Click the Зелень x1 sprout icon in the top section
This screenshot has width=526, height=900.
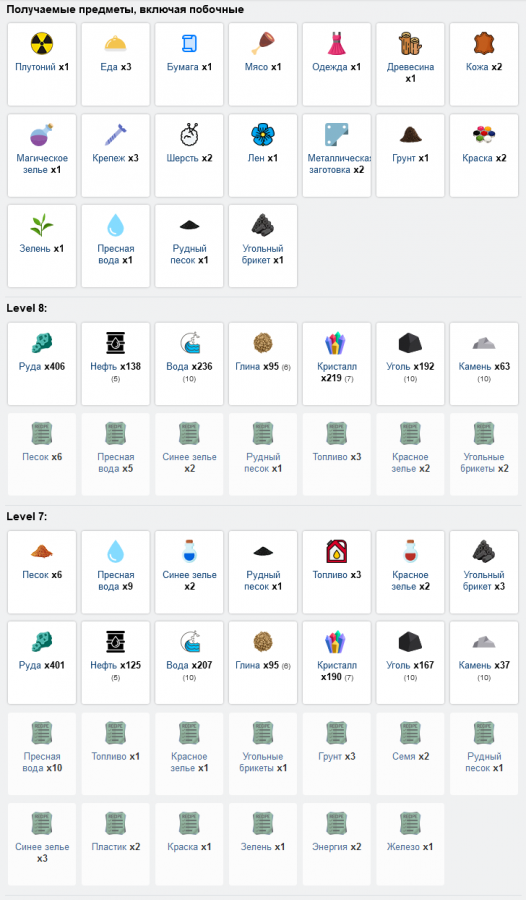point(42,226)
